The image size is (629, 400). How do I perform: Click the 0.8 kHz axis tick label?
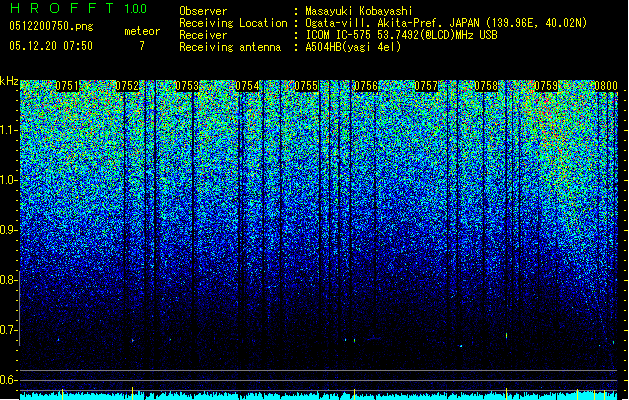9,280
